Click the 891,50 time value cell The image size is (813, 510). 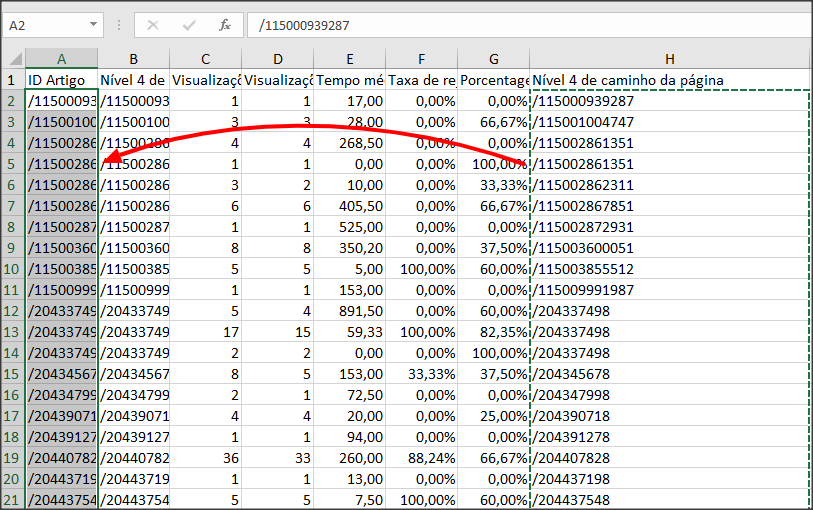349,311
